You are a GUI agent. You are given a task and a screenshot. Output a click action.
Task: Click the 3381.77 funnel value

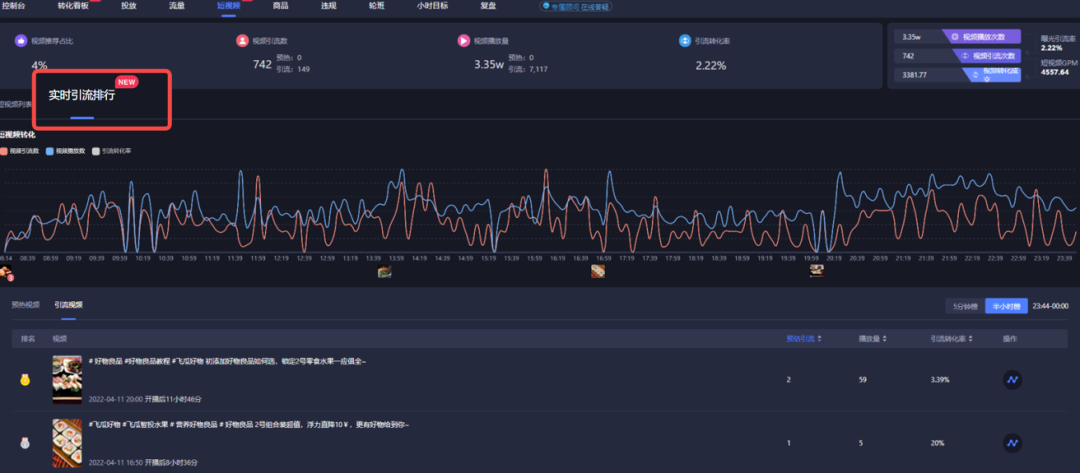pos(915,75)
